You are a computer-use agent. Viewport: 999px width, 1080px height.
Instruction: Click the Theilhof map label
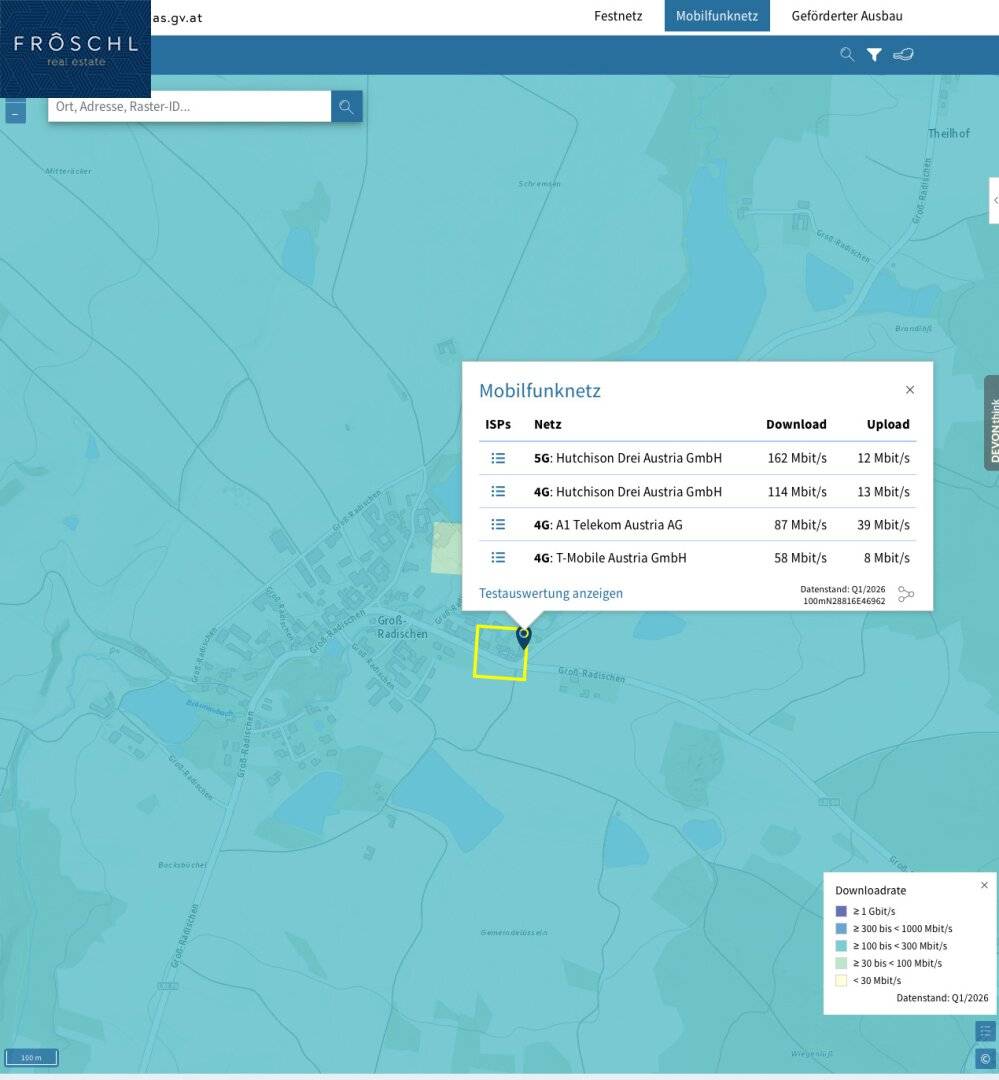(x=948, y=134)
